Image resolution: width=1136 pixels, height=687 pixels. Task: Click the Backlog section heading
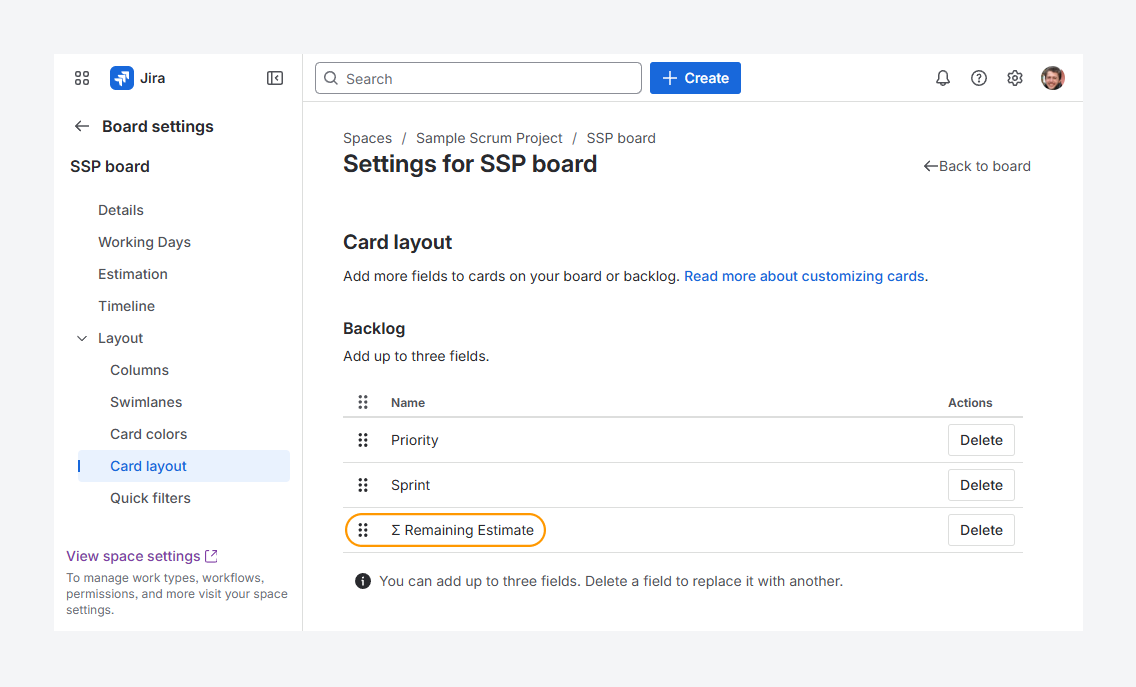[x=374, y=328]
